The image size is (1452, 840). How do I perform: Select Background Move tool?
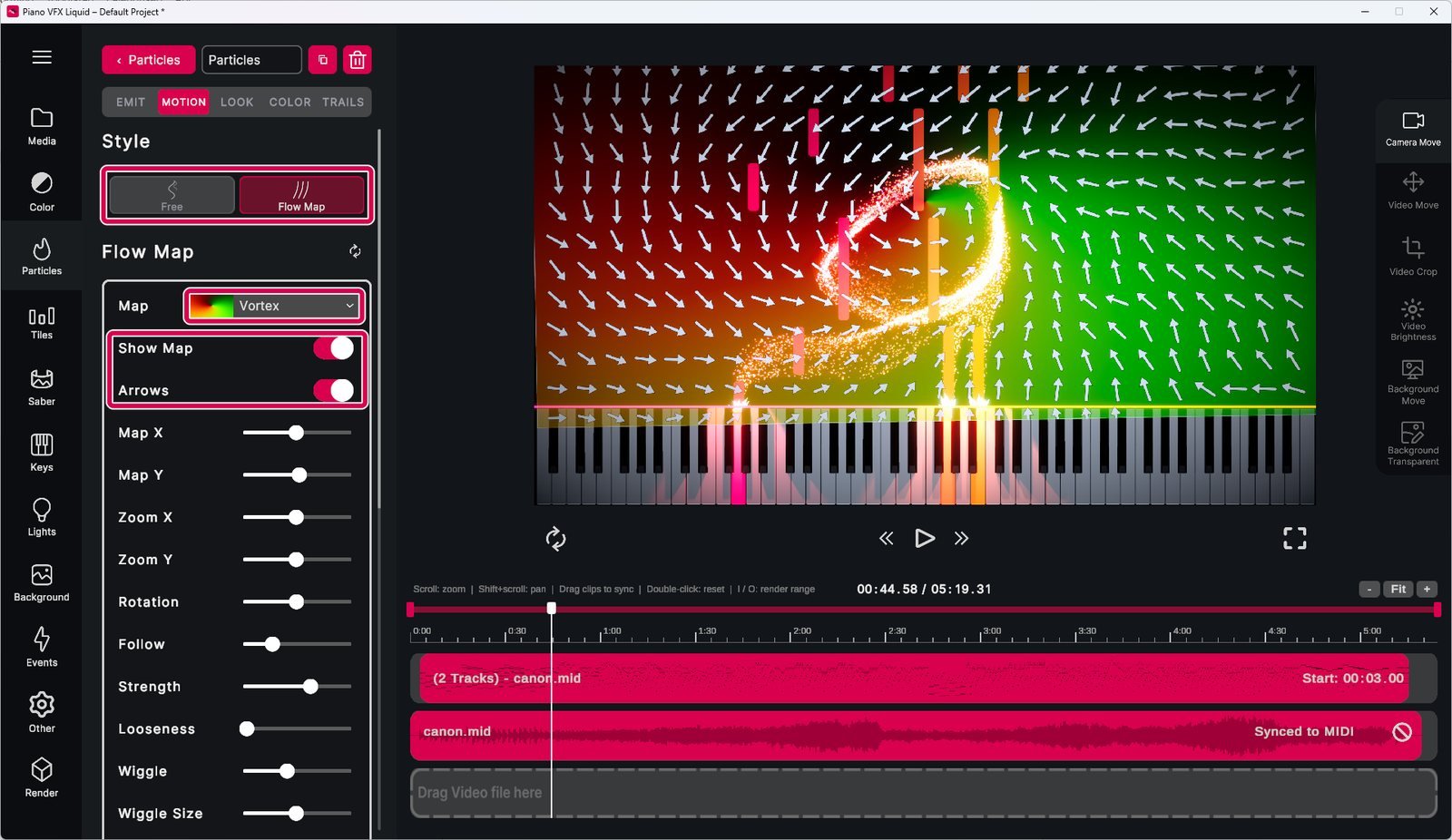1413,382
